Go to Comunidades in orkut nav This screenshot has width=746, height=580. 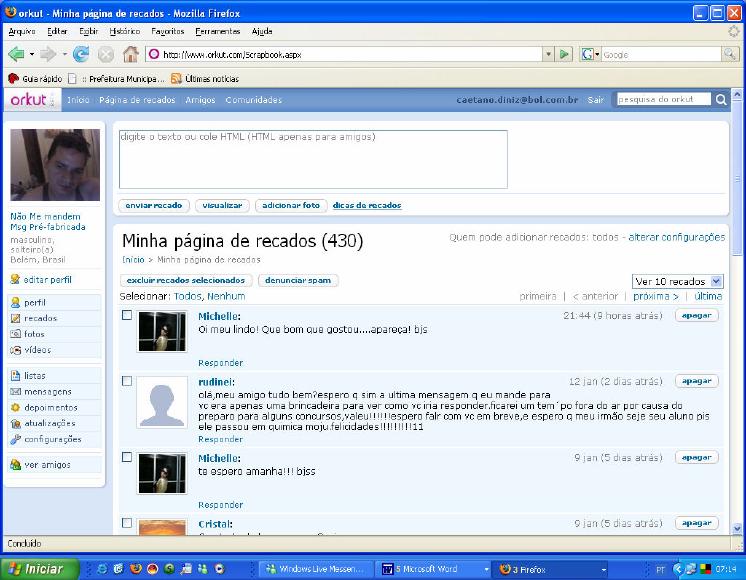[x=254, y=100]
